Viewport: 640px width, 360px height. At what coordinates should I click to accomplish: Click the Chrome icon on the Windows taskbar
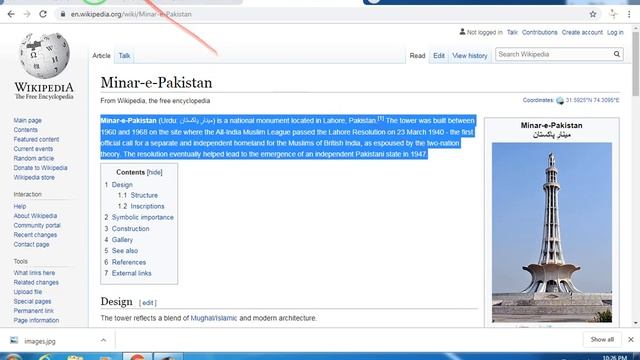[x=137, y=357]
